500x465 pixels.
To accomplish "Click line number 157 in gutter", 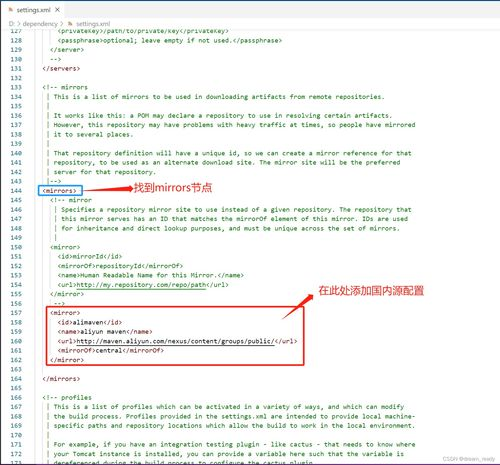I will (x=16, y=313).
